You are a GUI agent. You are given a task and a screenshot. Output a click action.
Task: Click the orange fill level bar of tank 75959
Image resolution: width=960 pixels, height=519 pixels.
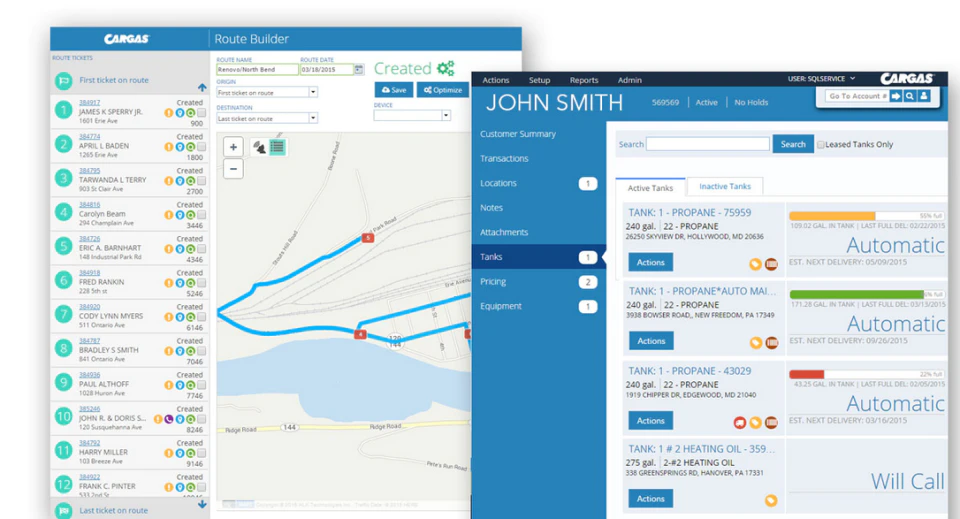pyautogui.click(x=832, y=216)
